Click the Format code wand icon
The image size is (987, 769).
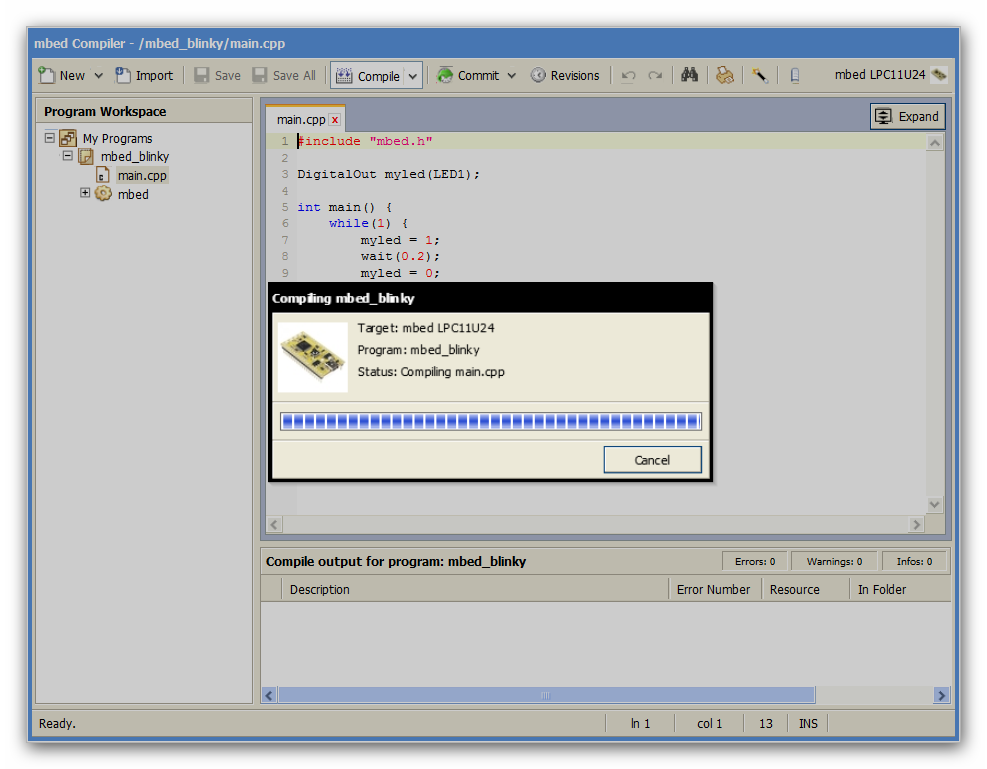(x=760, y=76)
